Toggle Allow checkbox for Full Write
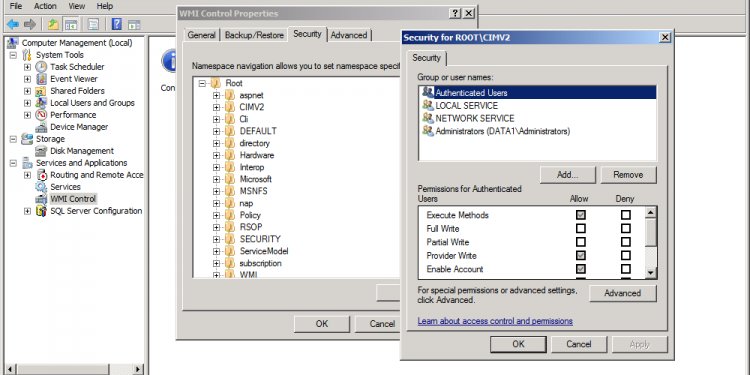The height and width of the screenshot is (375, 750). point(581,229)
